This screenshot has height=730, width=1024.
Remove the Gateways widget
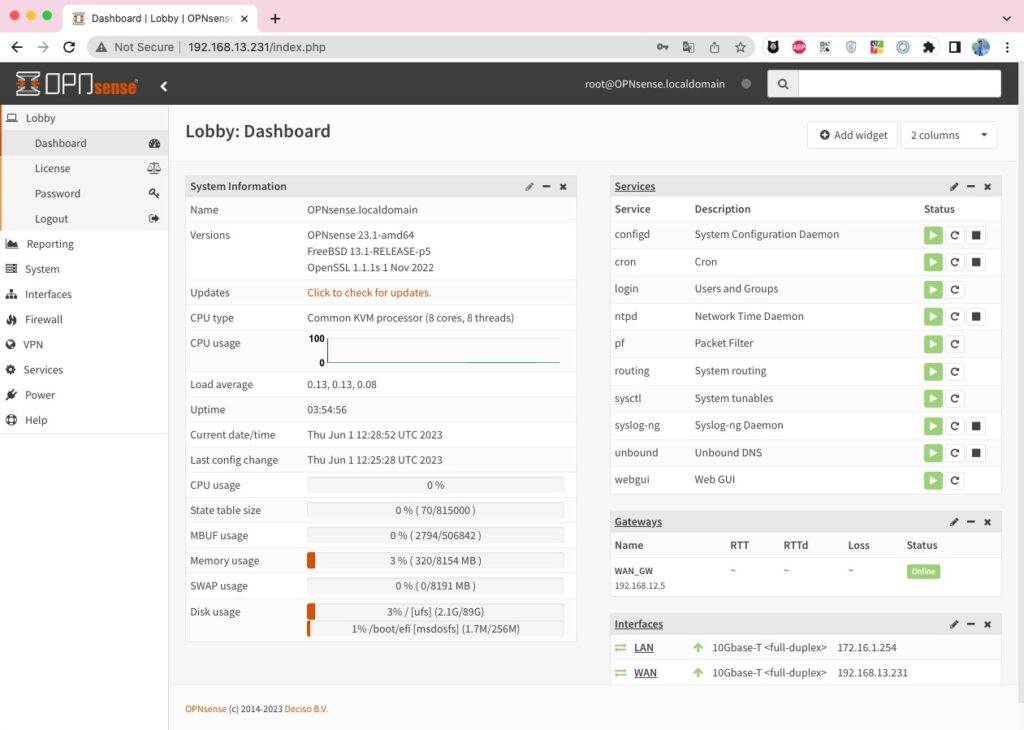point(987,522)
